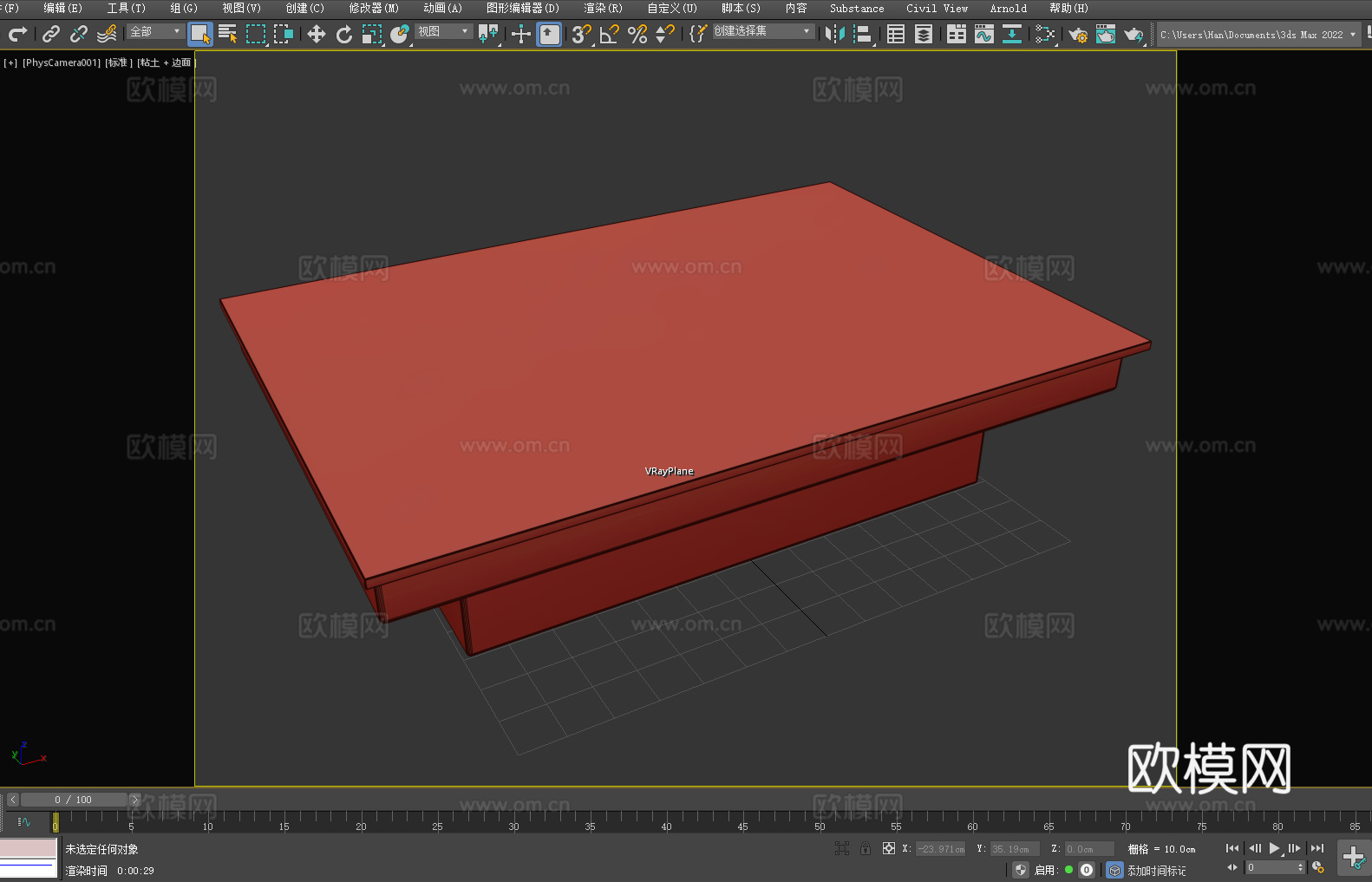Toggle 3D Snaps

582,34
